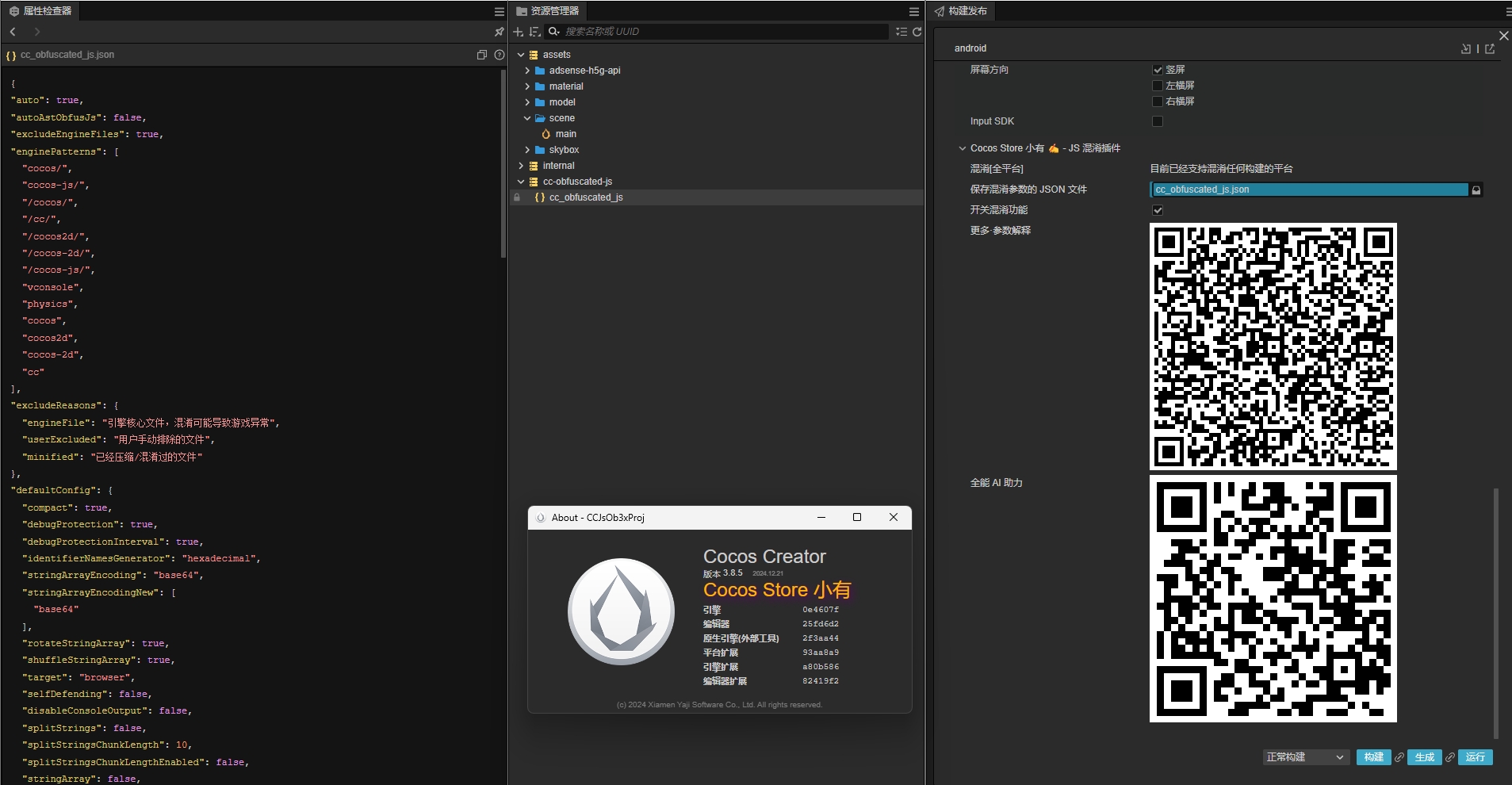The width and height of the screenshot is (1512, 785).
Task: Close the android build task panel
Action: point(1503,36)
